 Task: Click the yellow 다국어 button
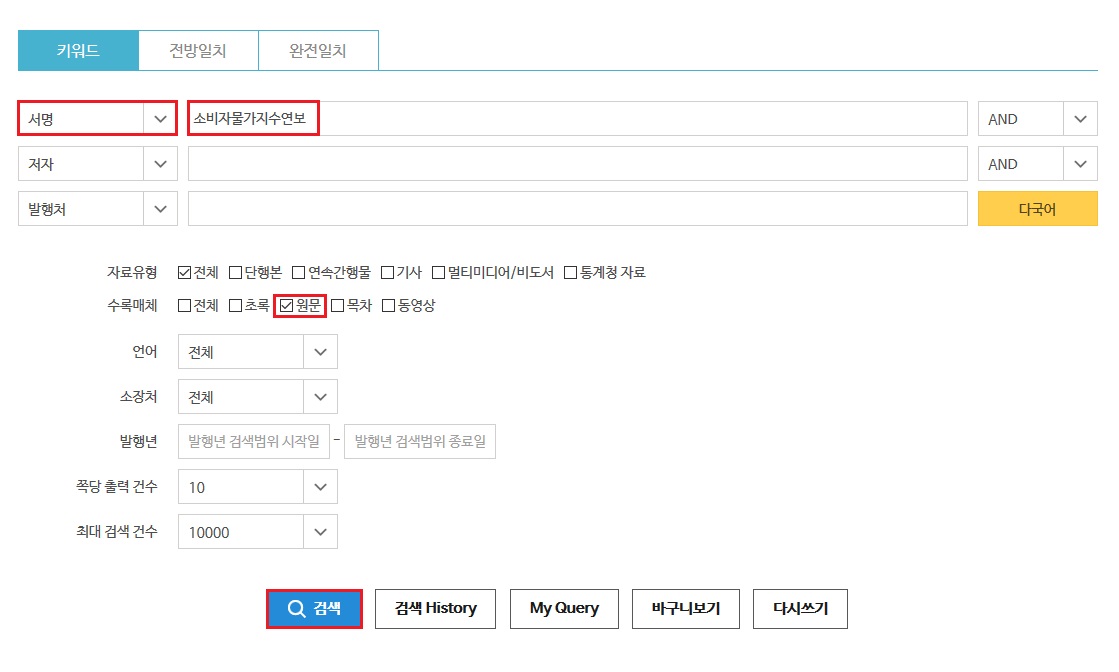coord(1038,208)
